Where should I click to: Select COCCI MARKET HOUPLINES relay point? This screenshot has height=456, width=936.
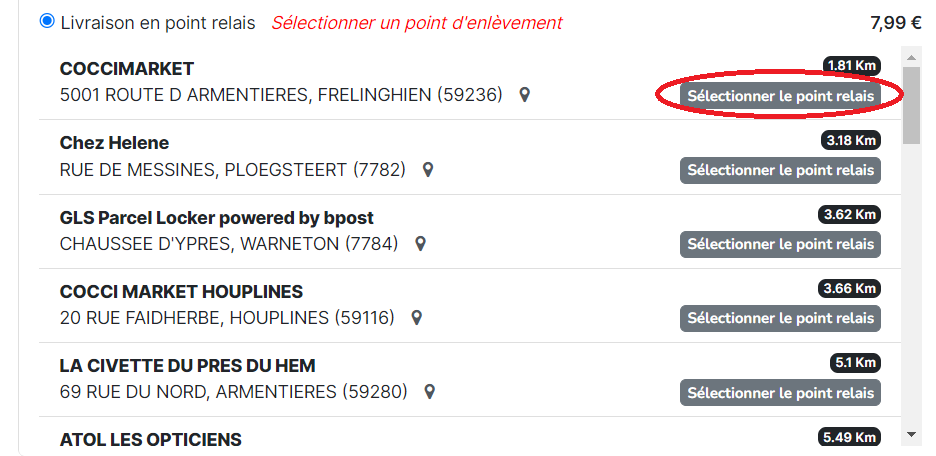point(780,318)
